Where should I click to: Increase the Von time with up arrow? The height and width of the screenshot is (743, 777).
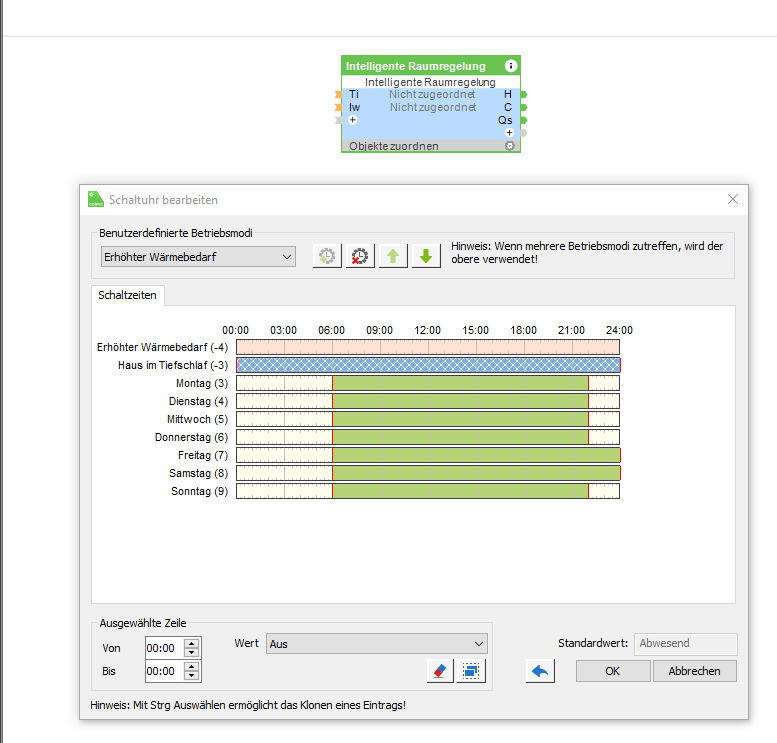point(192,643)
